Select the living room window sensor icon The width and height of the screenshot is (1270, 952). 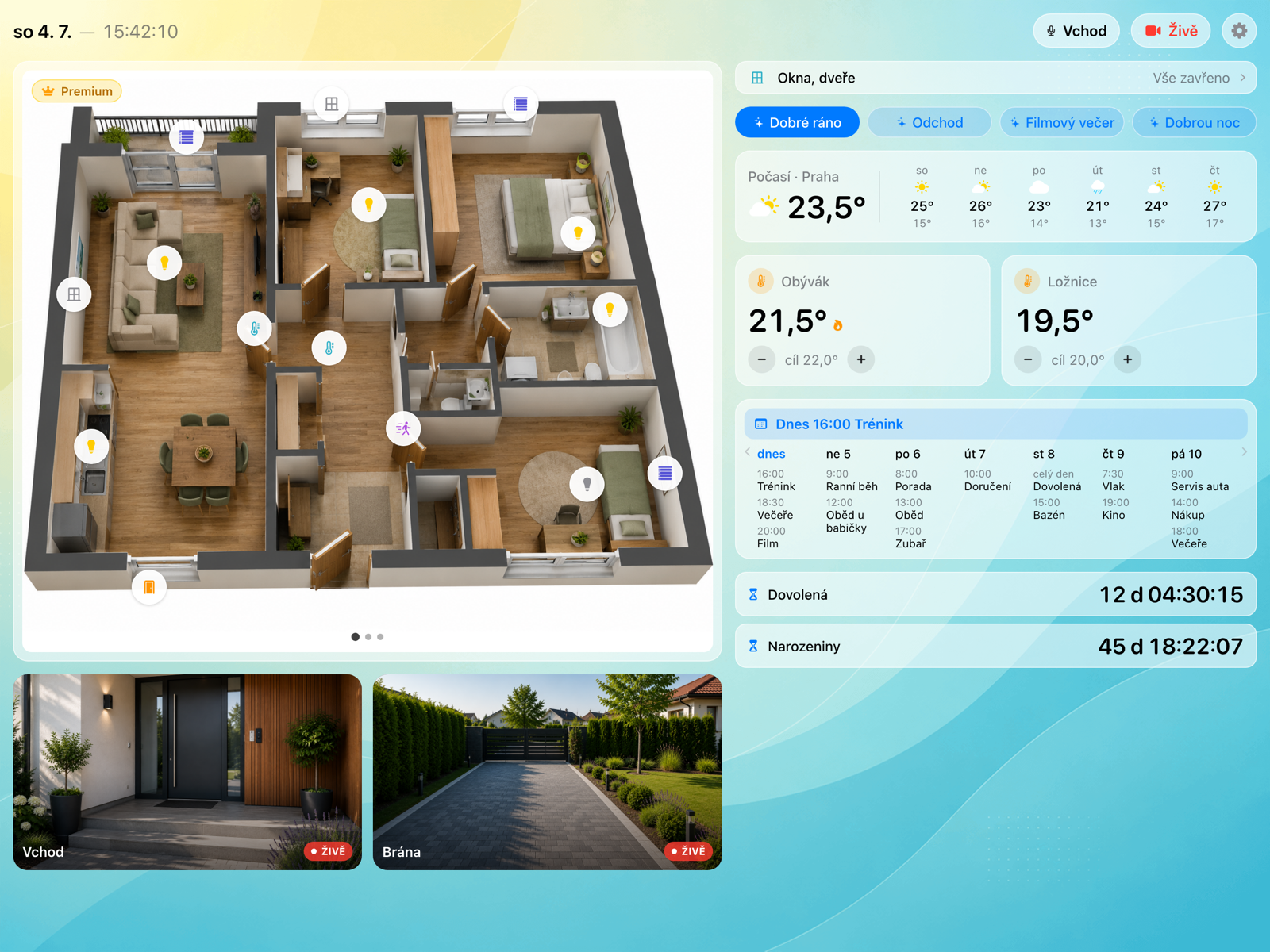tap(74, 294)
